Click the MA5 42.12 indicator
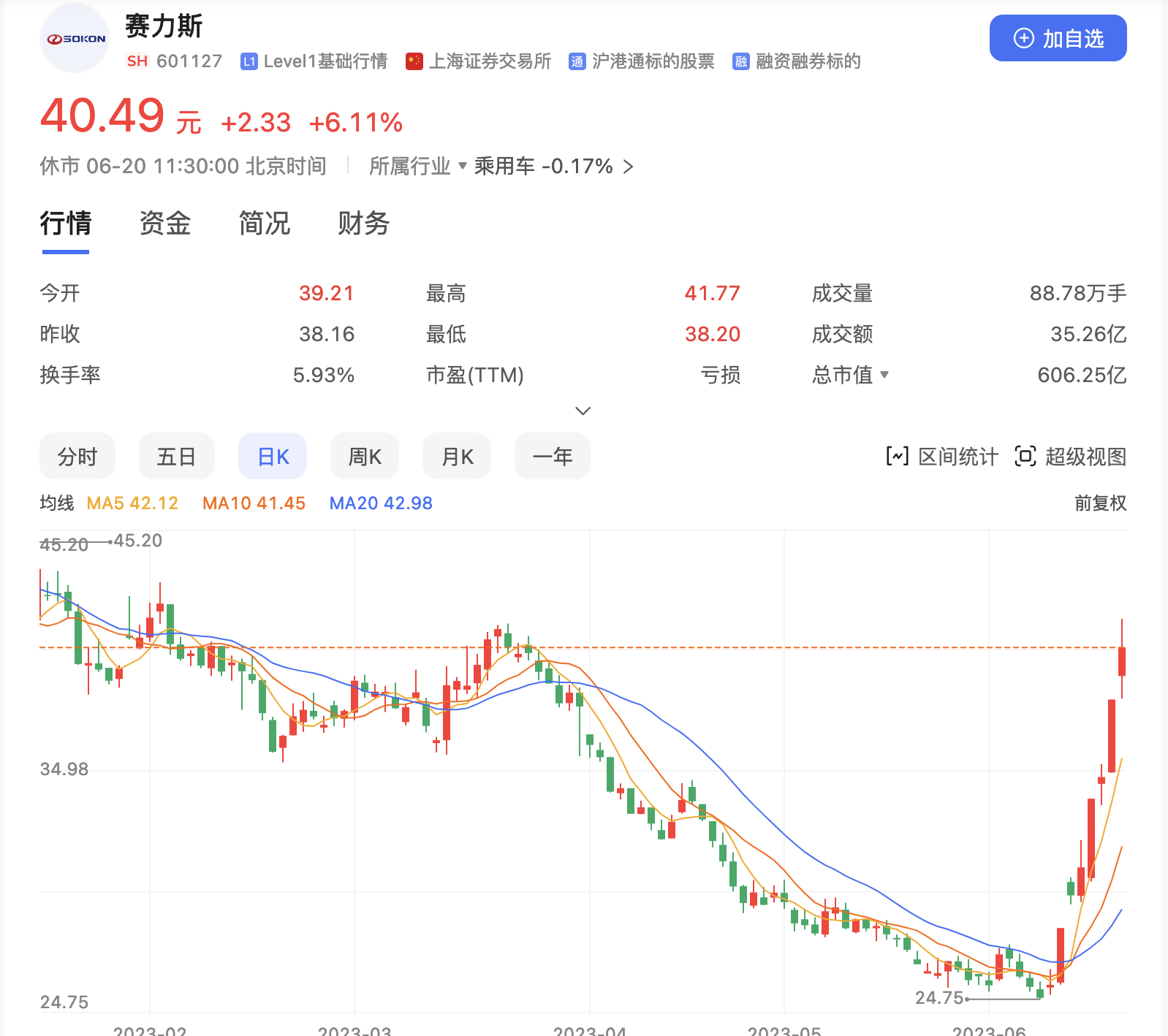The image size is (1168, 1036). (132, 503)
